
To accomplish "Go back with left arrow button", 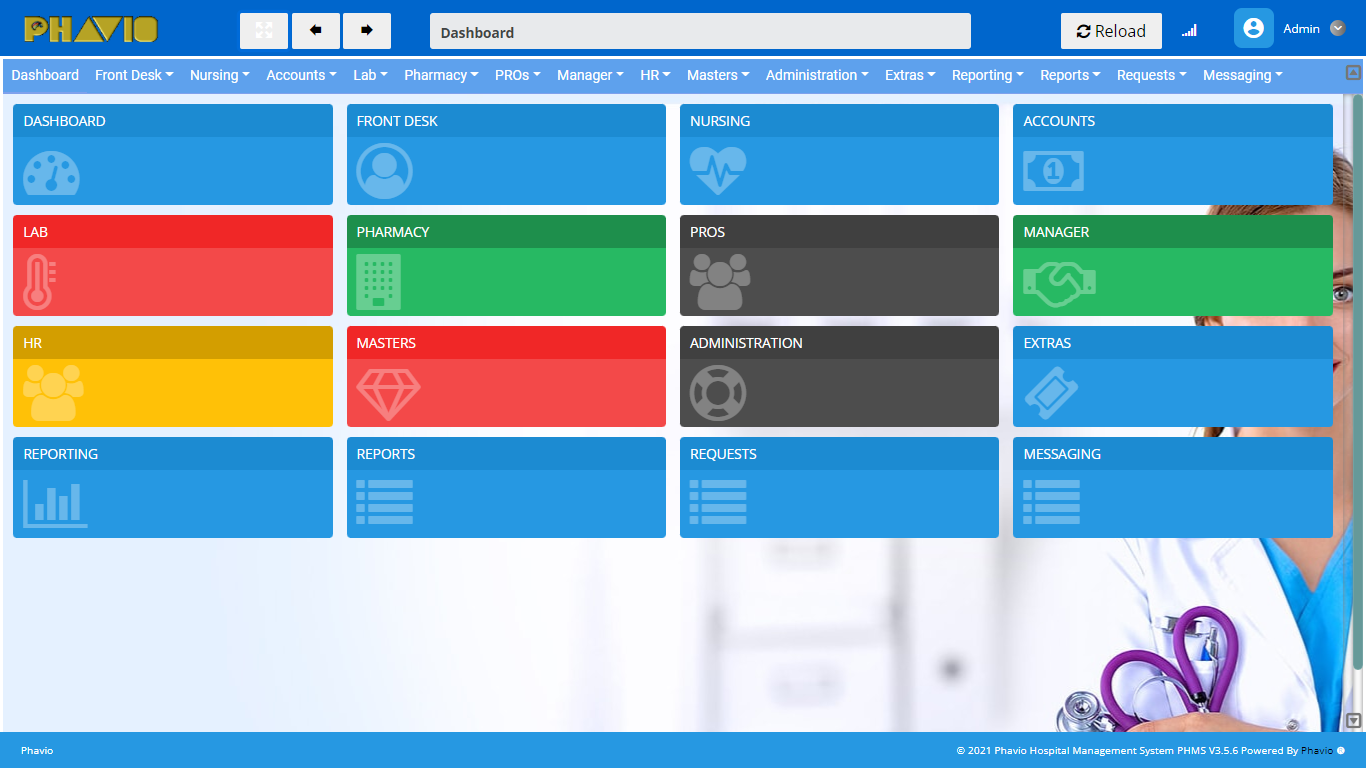I will click(x=316, y=31).
